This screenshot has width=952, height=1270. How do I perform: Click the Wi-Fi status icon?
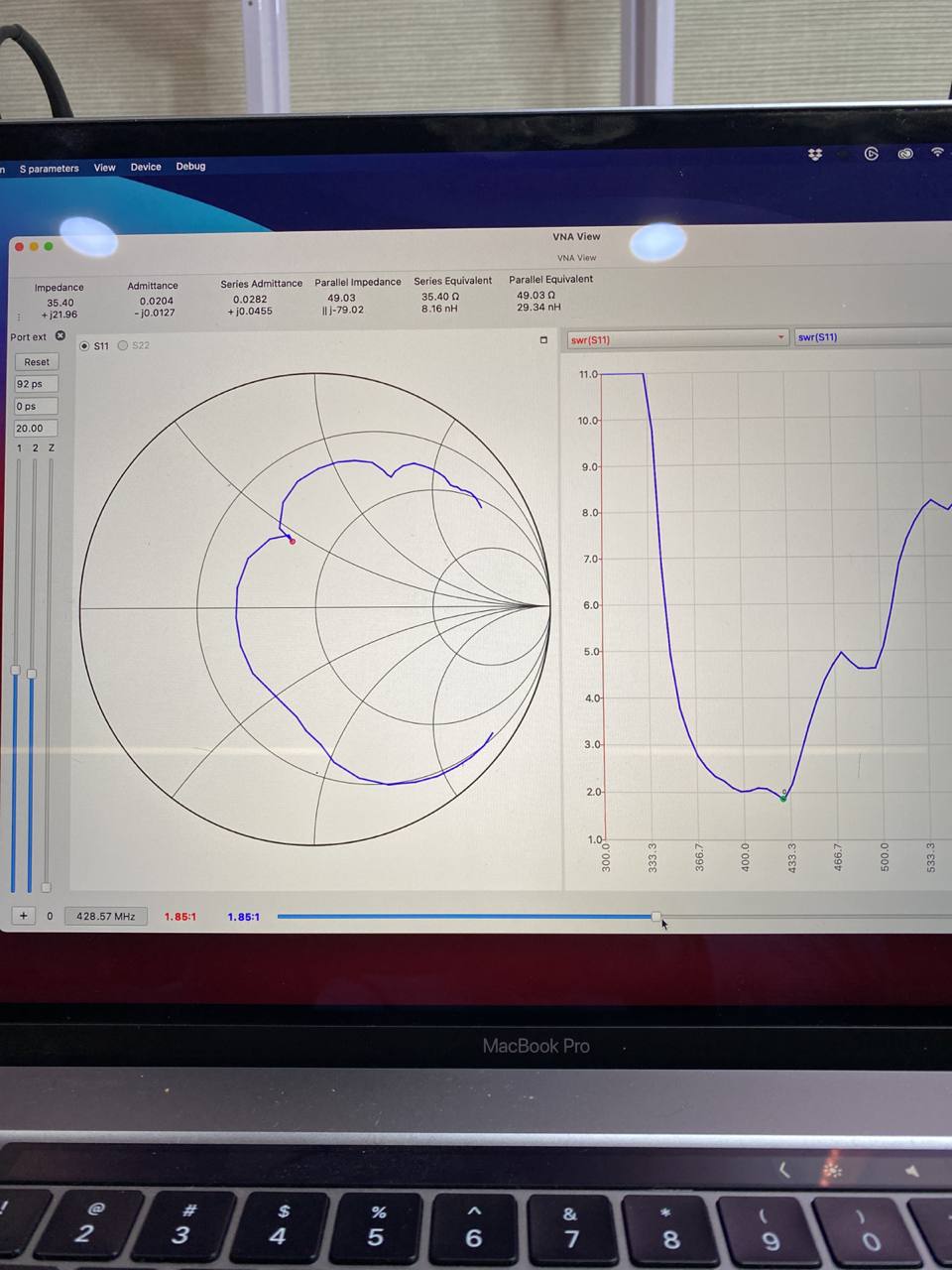[x=937, y=152]
